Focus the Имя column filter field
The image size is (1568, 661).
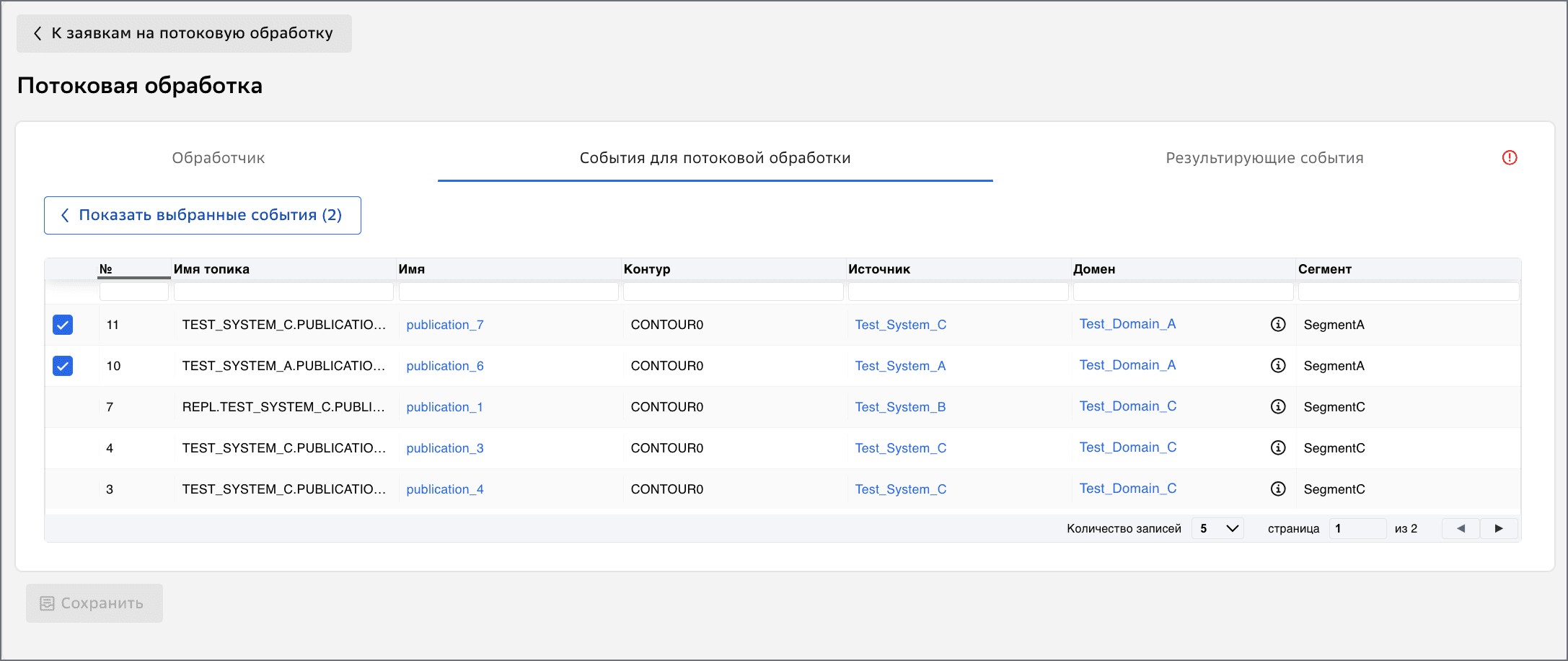point(508,292)
